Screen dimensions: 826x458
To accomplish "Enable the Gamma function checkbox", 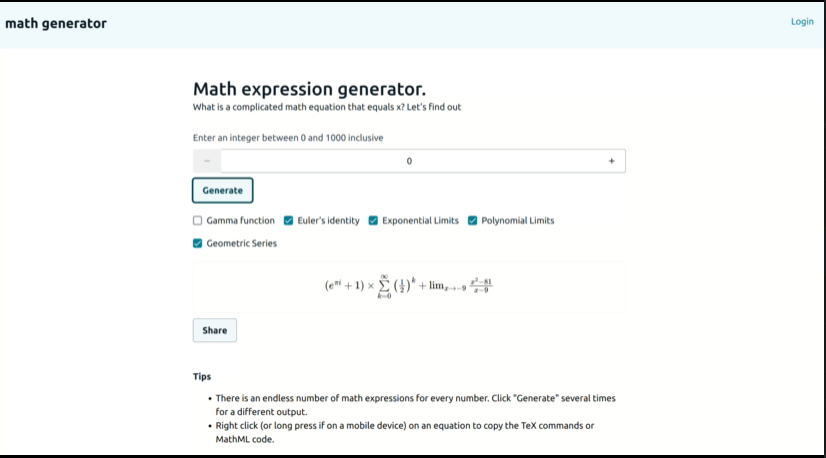I will click(198, 221).
